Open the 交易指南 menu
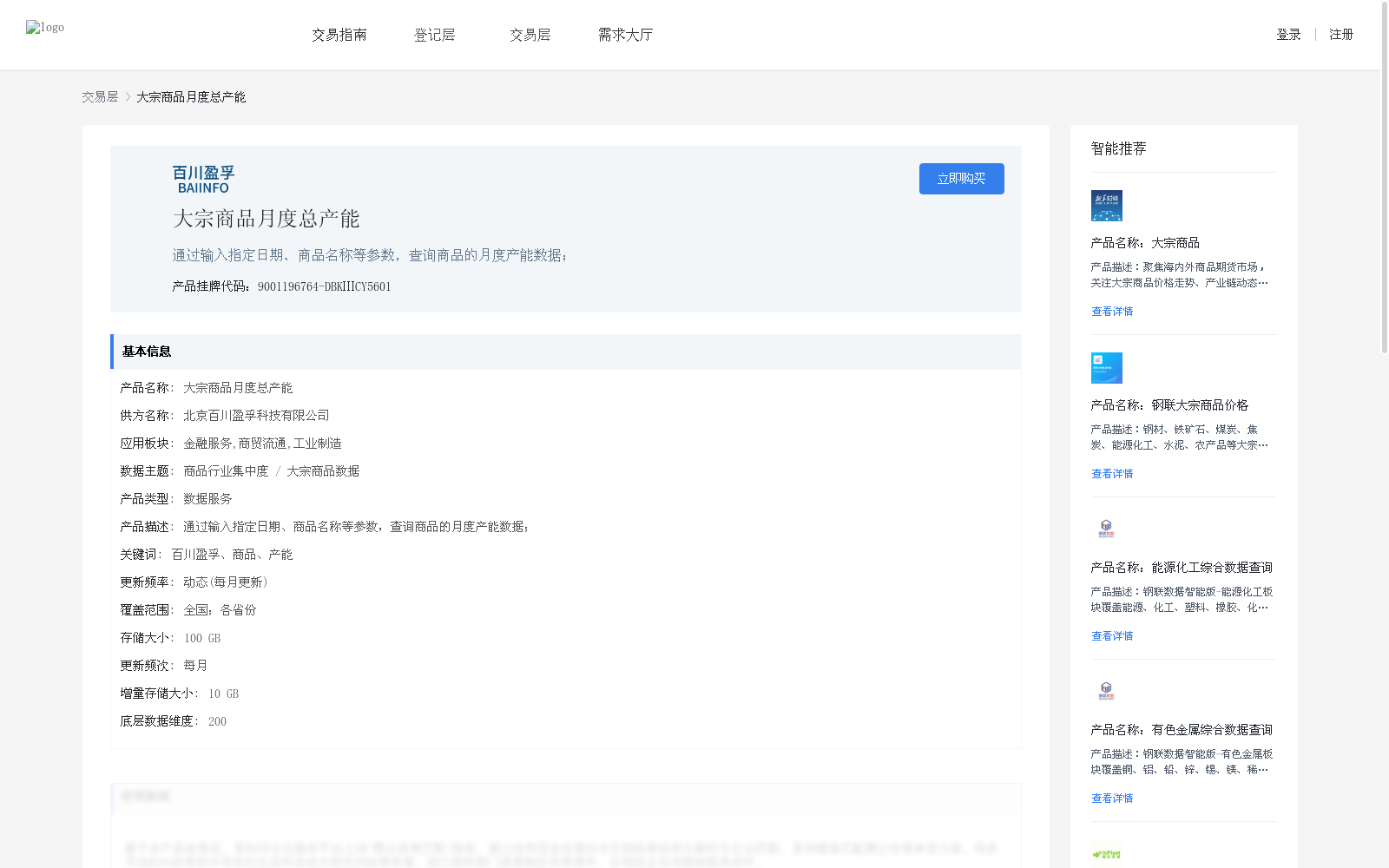Image resolution: width=1389 pixels, height=868 pixels. coord(339,35)
